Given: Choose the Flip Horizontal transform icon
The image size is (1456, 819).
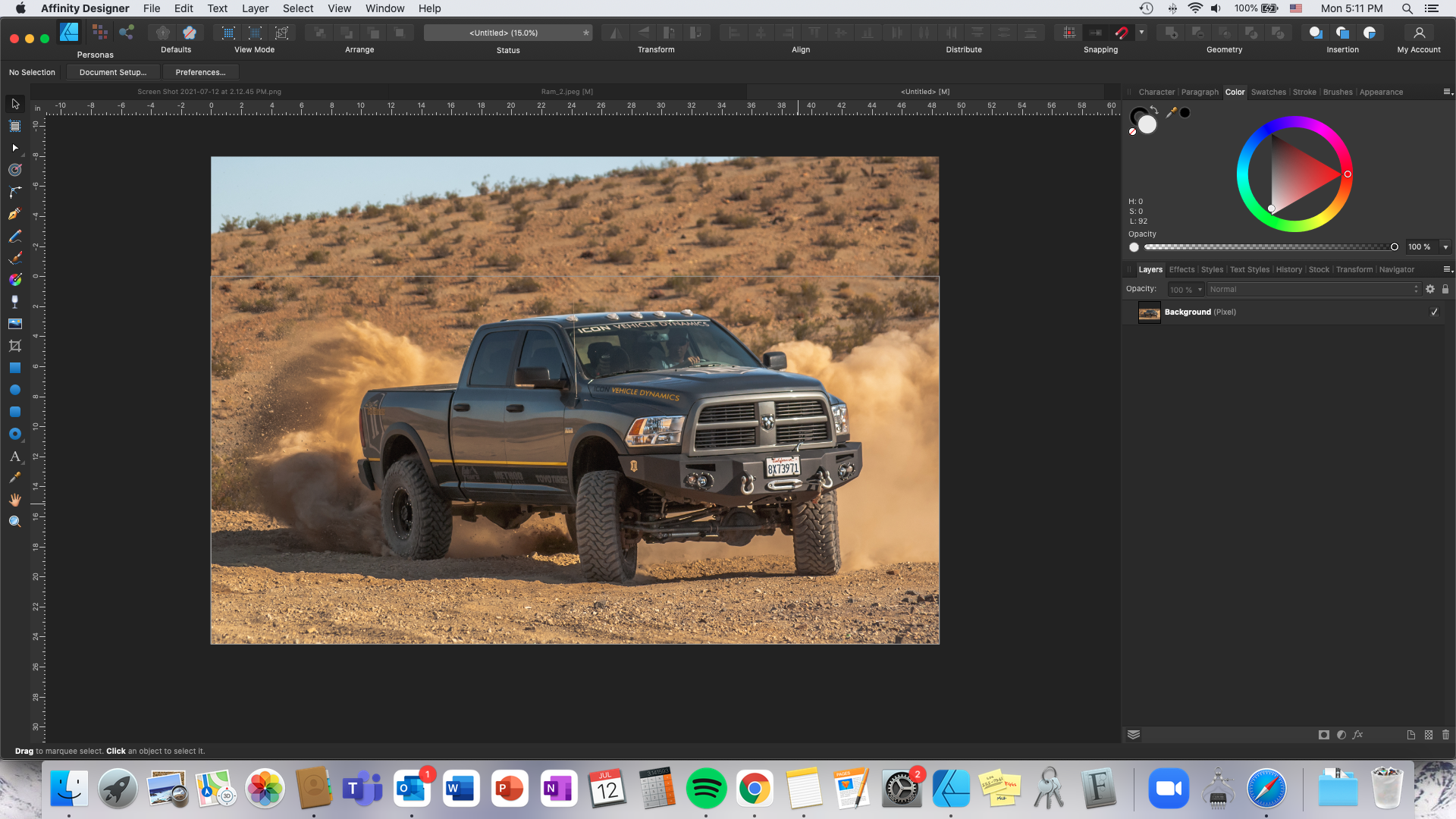Looking at the screenshot, I should tap(615, 33).
